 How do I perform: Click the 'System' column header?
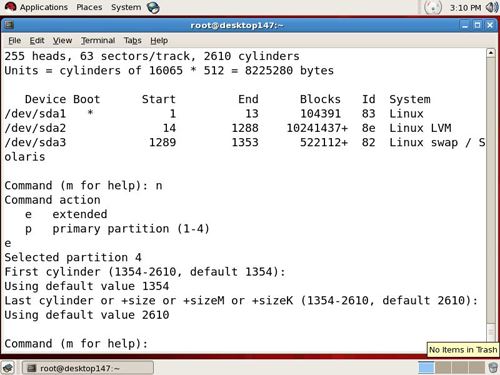pos(410,99)
